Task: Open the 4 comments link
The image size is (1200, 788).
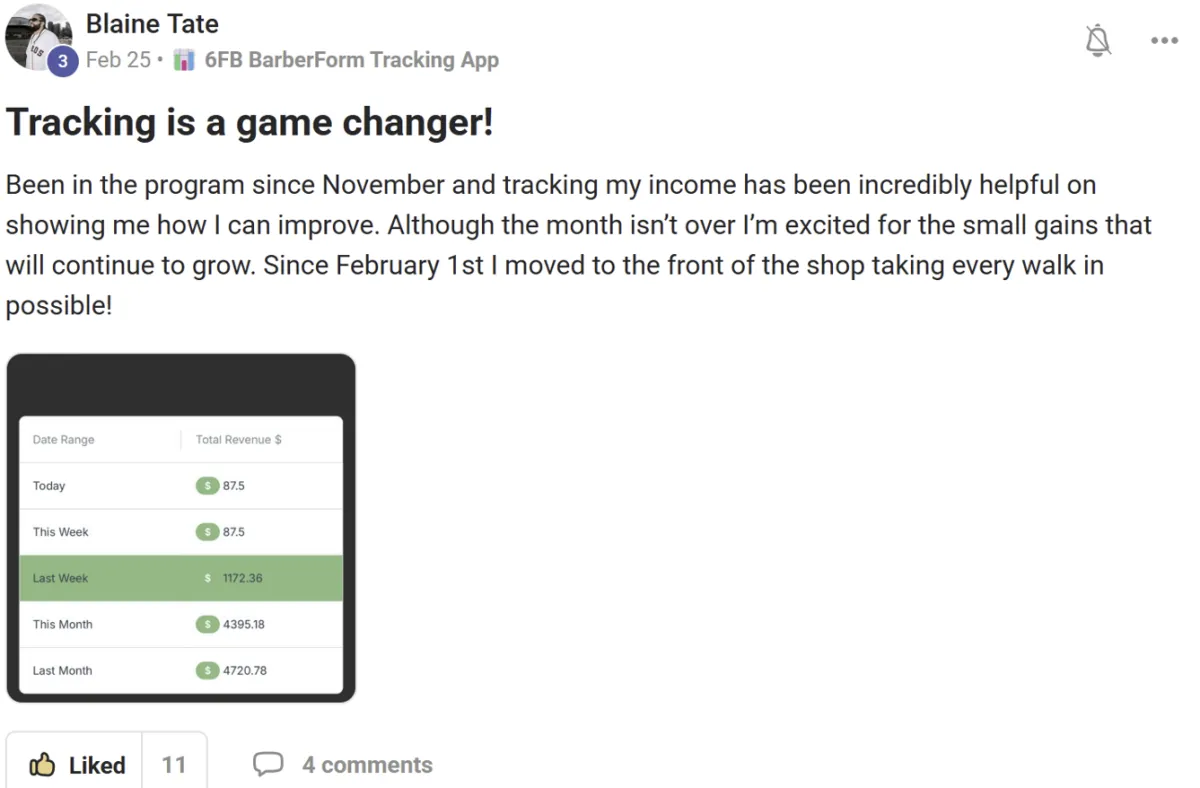Action: click(x=367, y=765)
